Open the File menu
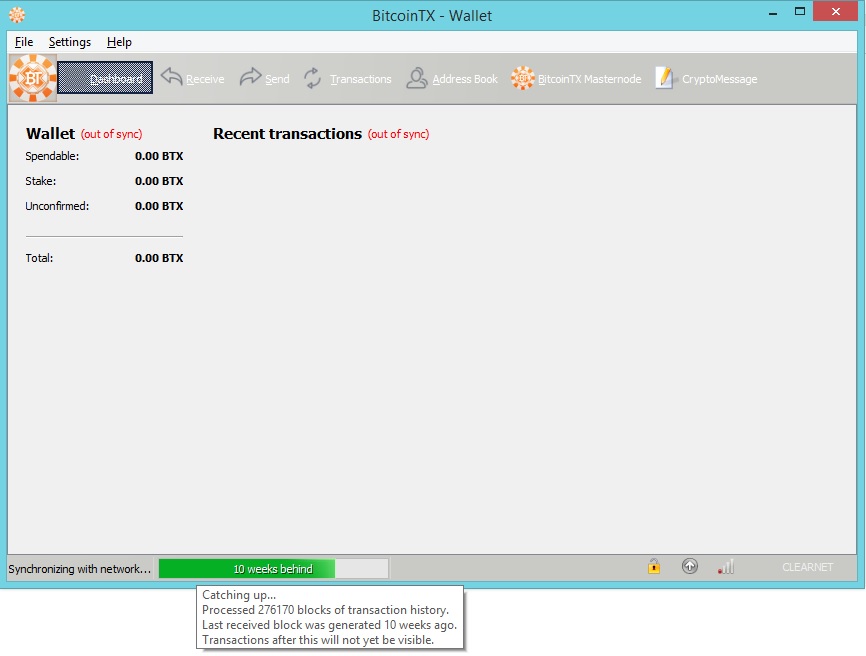 coord(24,42)
